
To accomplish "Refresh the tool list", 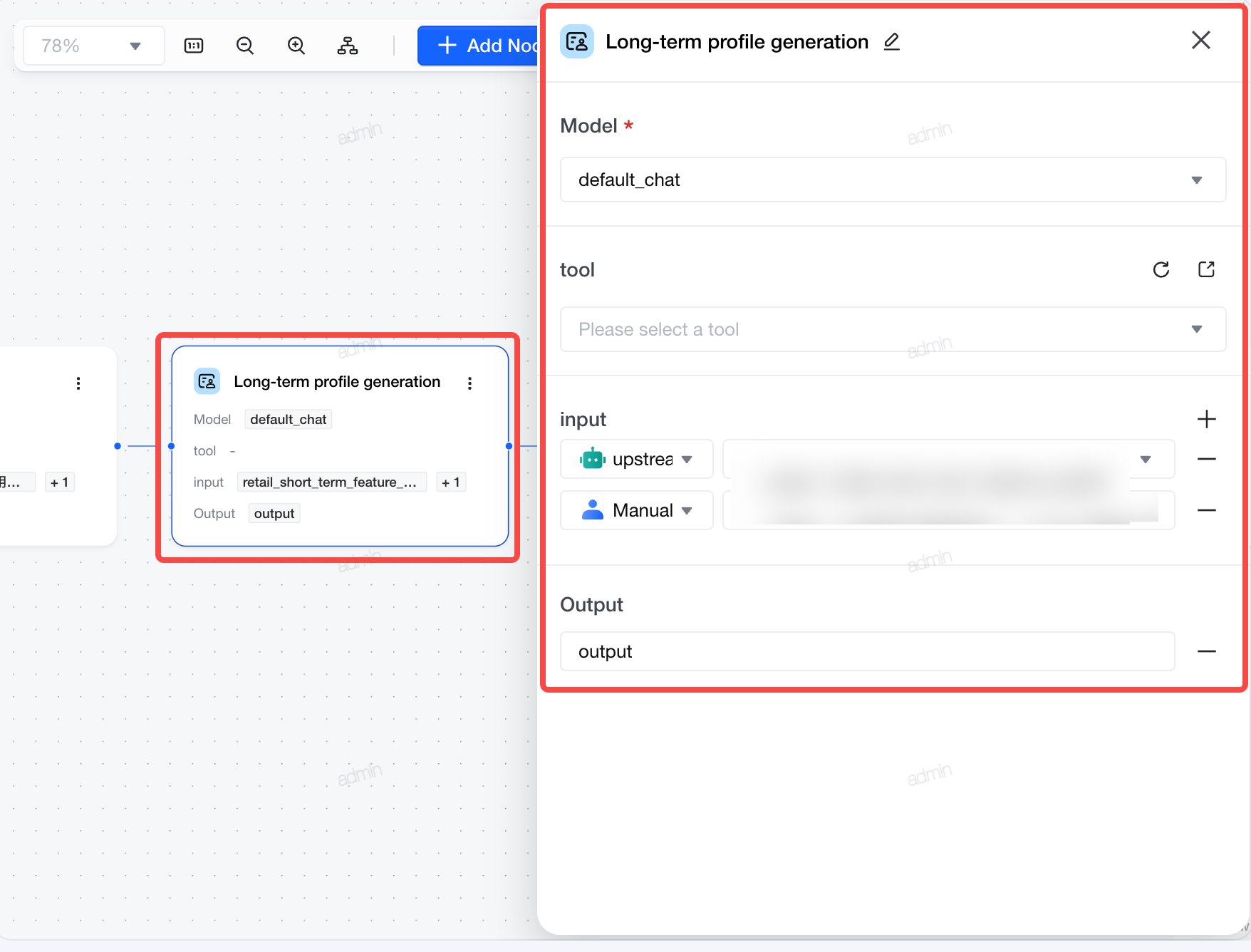I will click(1161, 269).
